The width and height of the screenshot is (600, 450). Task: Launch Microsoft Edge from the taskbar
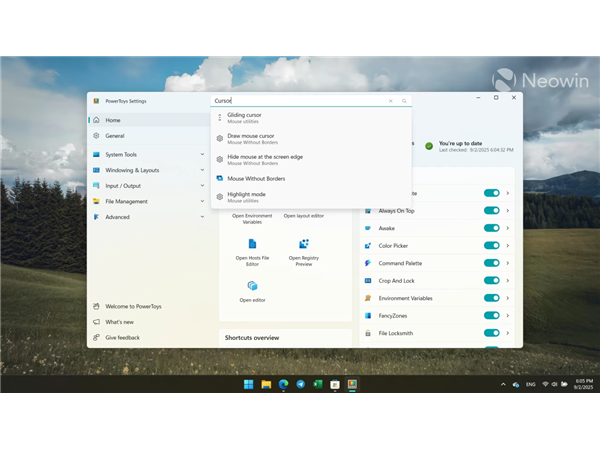pos(284,384)
